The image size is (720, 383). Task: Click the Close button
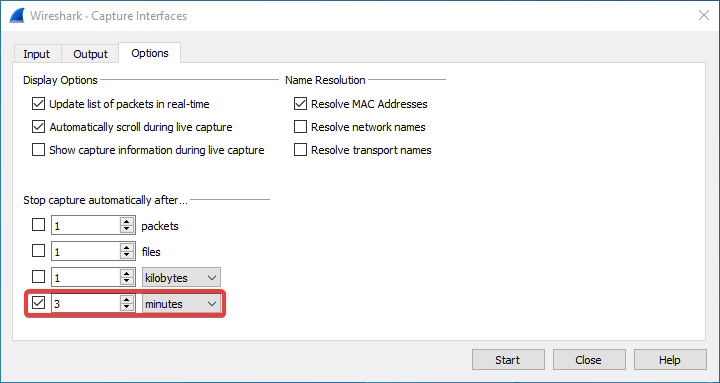coord(589,360)
